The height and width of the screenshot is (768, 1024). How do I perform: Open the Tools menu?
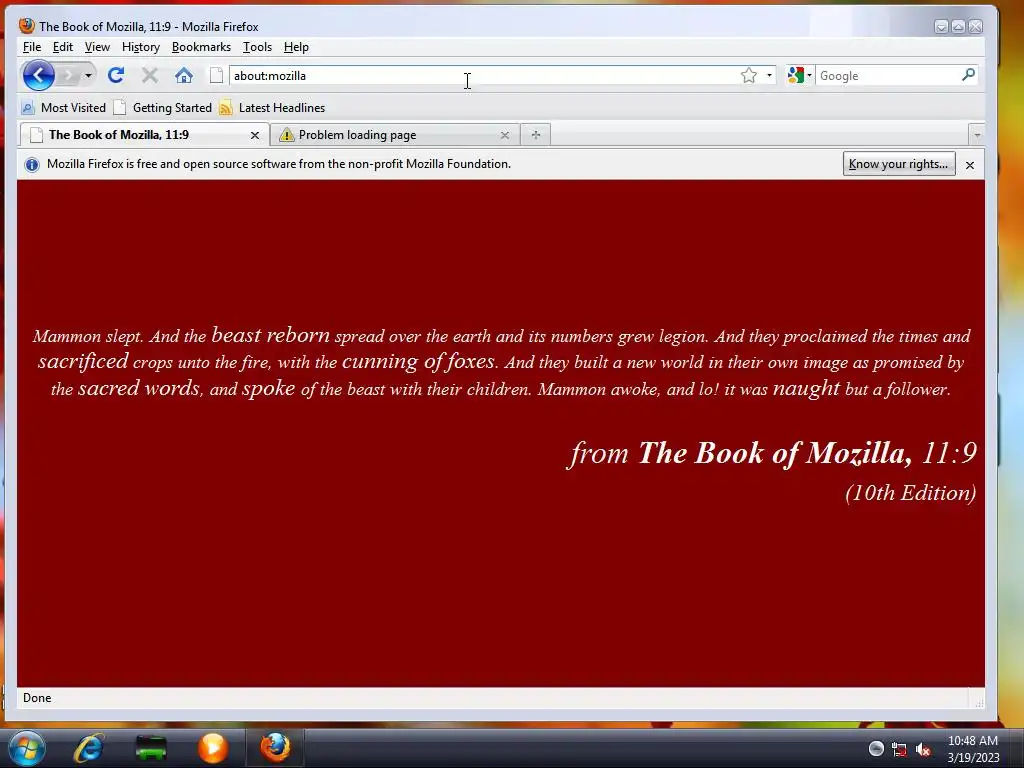tap(257, 47)
